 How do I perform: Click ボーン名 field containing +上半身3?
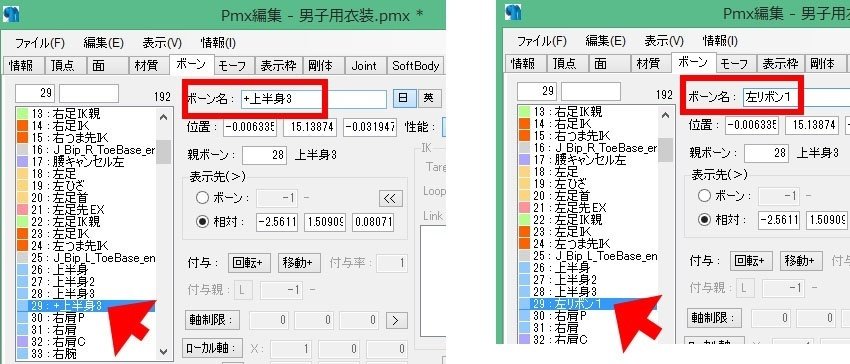click(x=313, y=99)
